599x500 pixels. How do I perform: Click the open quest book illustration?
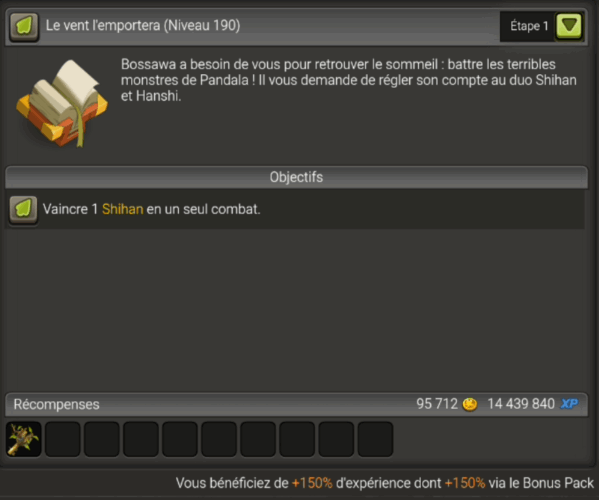(62, 104)
